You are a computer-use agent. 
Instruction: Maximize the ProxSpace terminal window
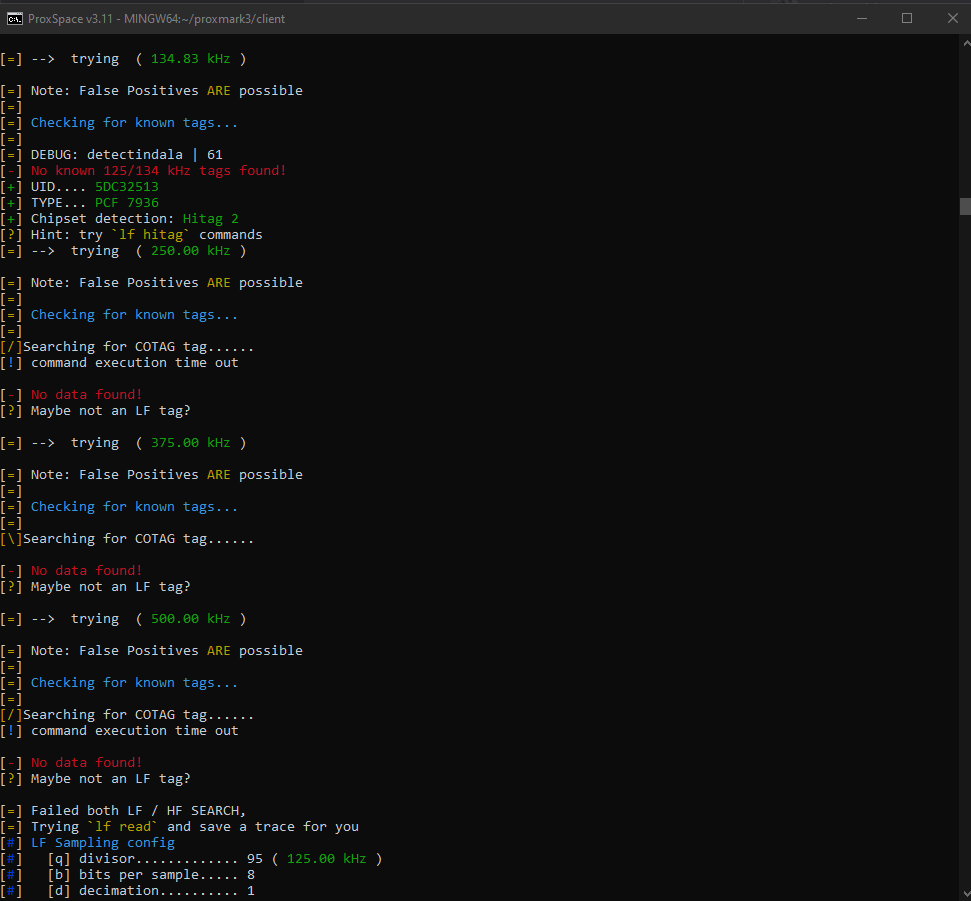click(x=907, y=19)
